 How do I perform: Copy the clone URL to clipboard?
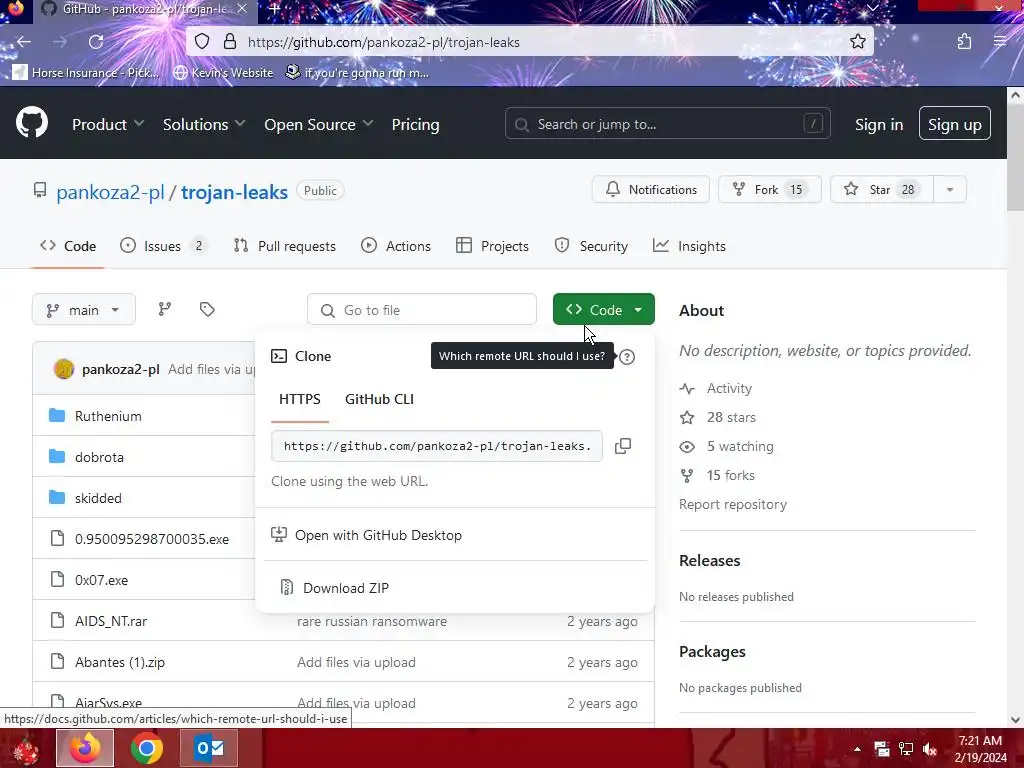tap(623, 446)
